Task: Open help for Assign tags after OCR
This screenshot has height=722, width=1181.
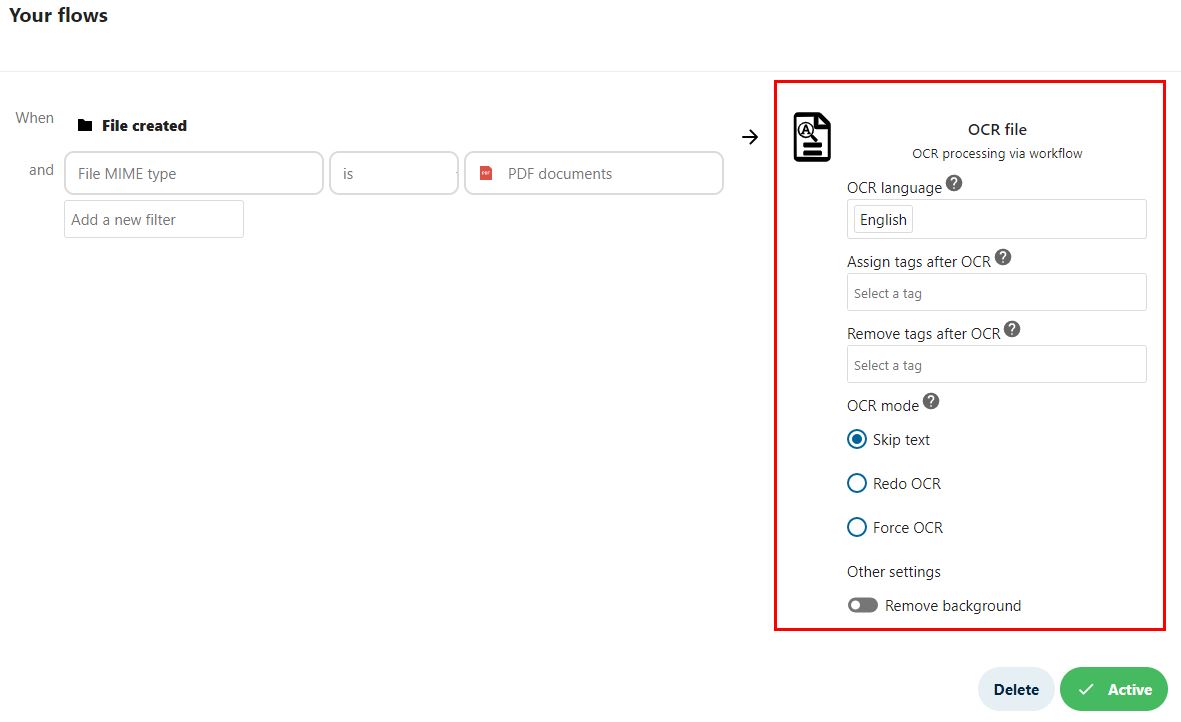Action: tap(1002, 257)
